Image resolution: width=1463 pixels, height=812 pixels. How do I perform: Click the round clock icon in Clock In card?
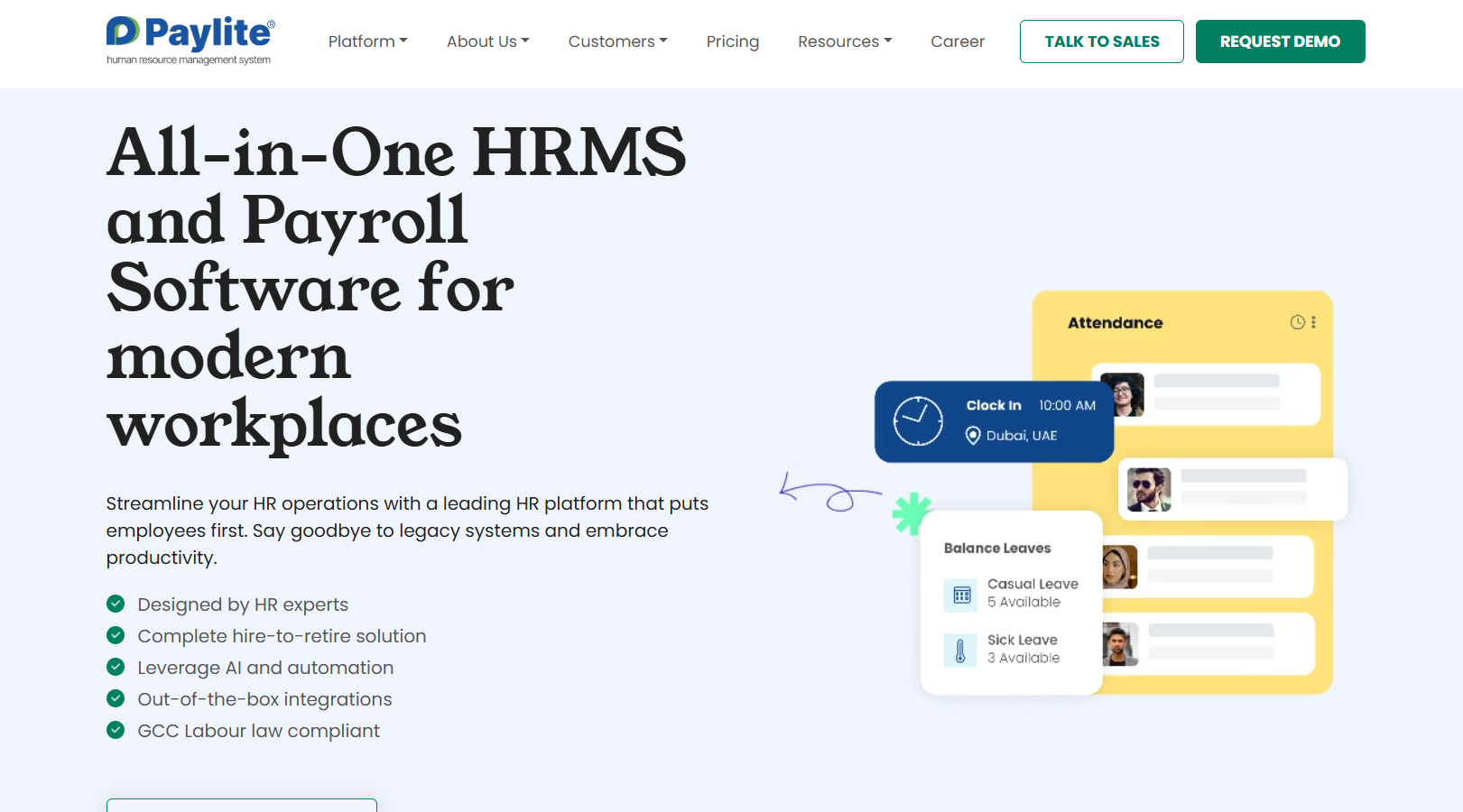[918, 421]
